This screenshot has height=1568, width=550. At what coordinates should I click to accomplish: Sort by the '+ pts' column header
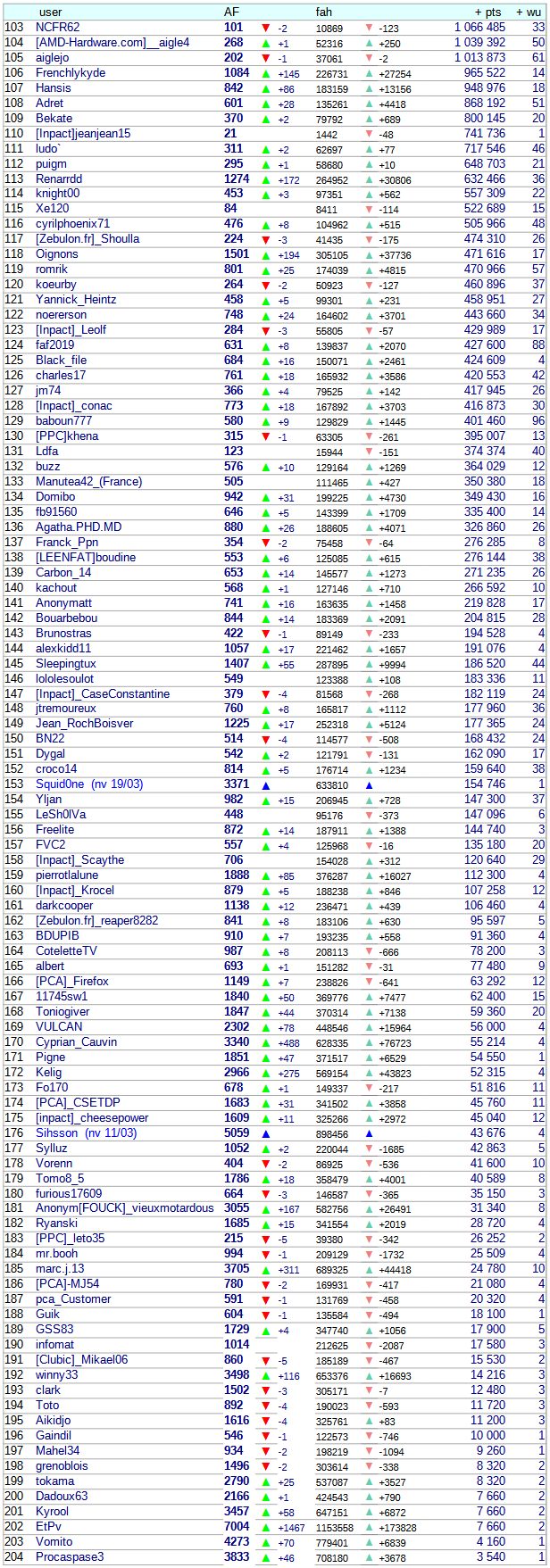(x=487, y=12)
